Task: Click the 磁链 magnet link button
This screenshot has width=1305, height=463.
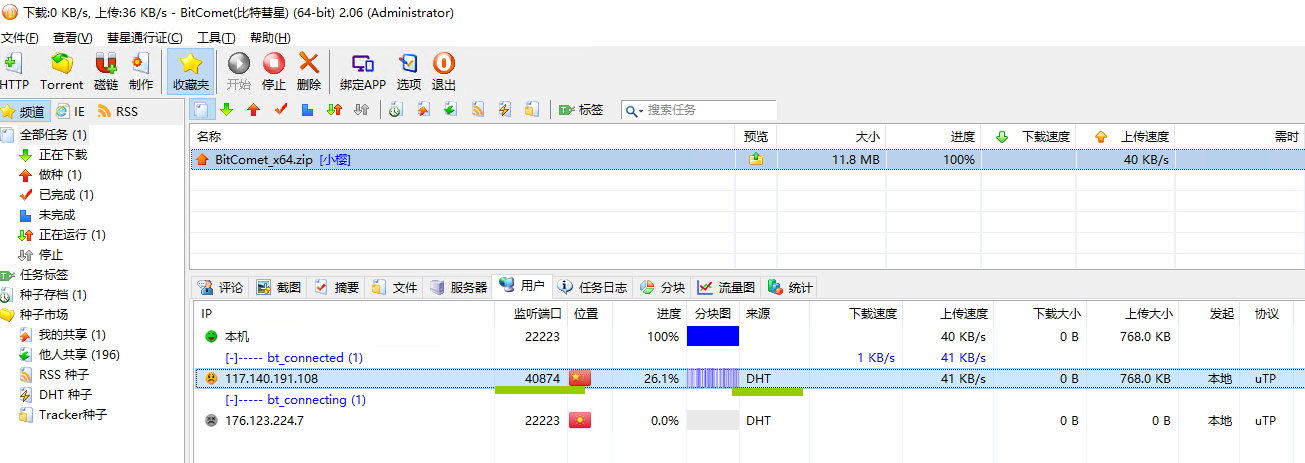Action: tap(106, 71)
